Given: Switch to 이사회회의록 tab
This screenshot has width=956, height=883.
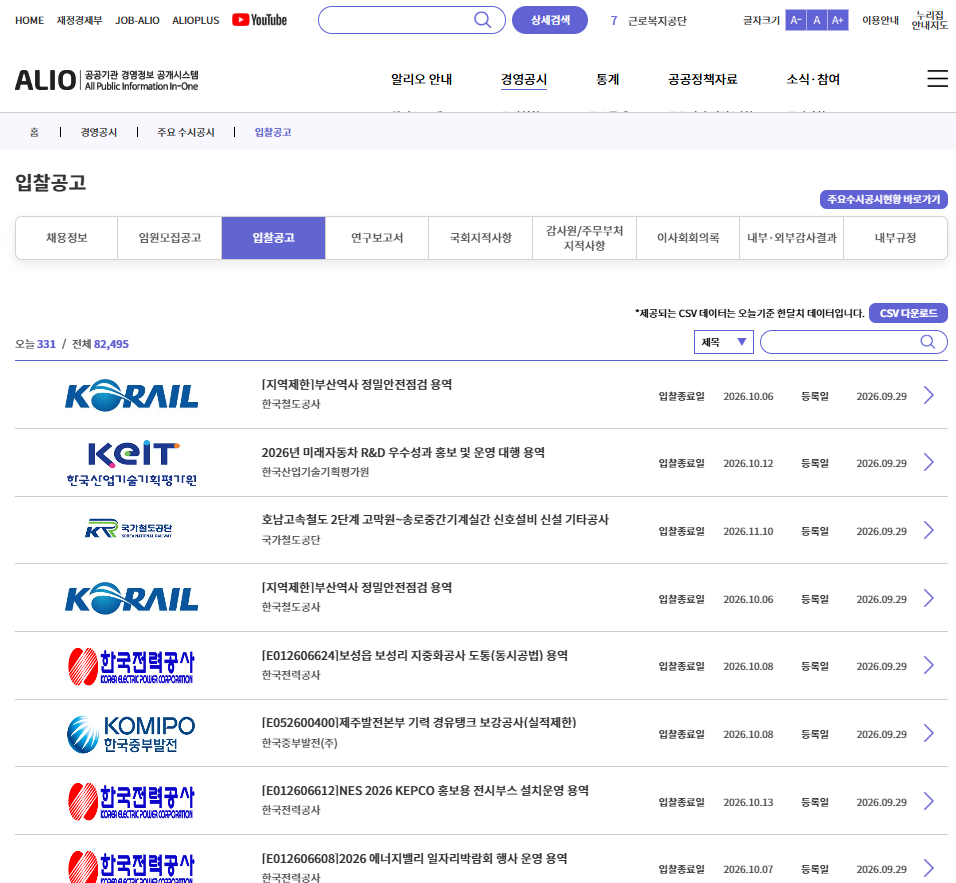Looking at the screenshot, I should tap(688, 238).
